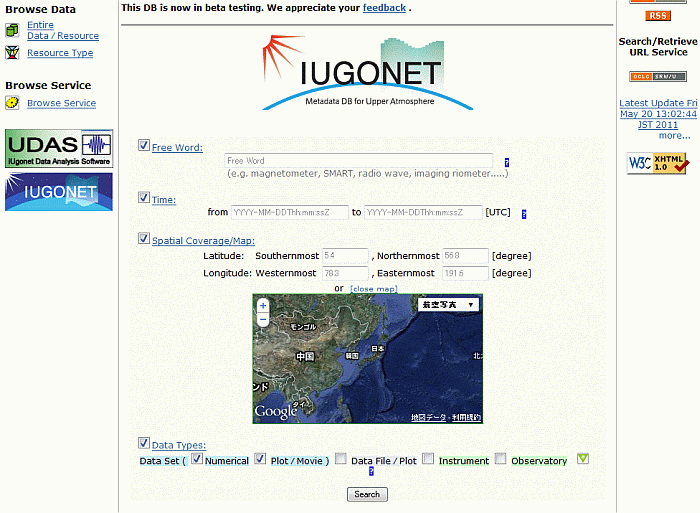Open Entire Data / Resource link
700x513 pixels.
[63, 30]
